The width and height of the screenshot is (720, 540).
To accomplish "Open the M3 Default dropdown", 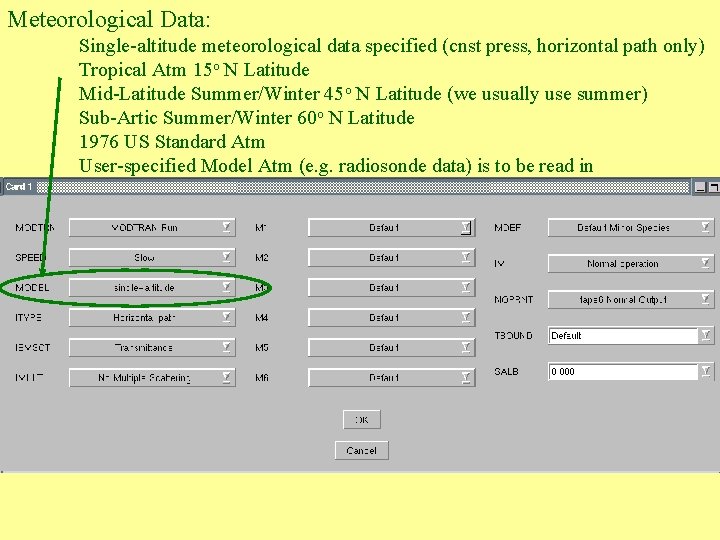I will [392, 287].
